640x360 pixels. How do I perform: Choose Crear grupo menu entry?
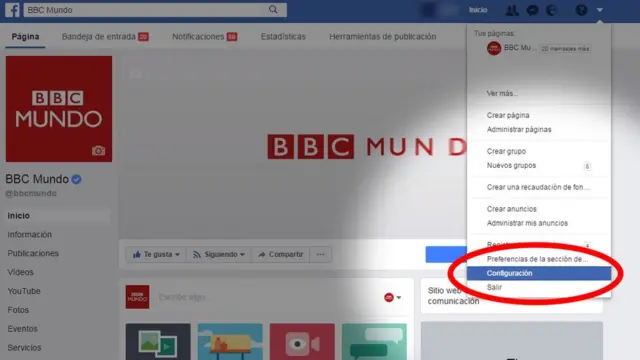(506, 151)
